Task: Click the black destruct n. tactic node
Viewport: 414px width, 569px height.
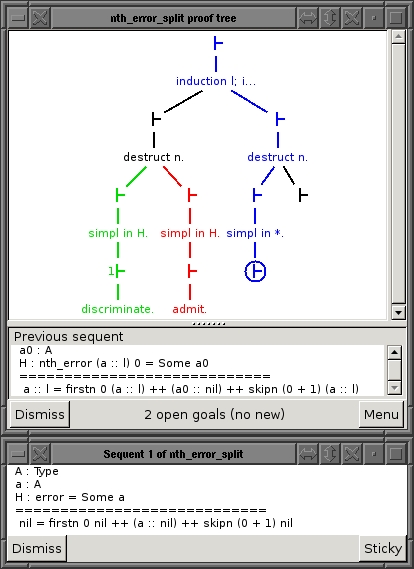Action: click(153, 157)
